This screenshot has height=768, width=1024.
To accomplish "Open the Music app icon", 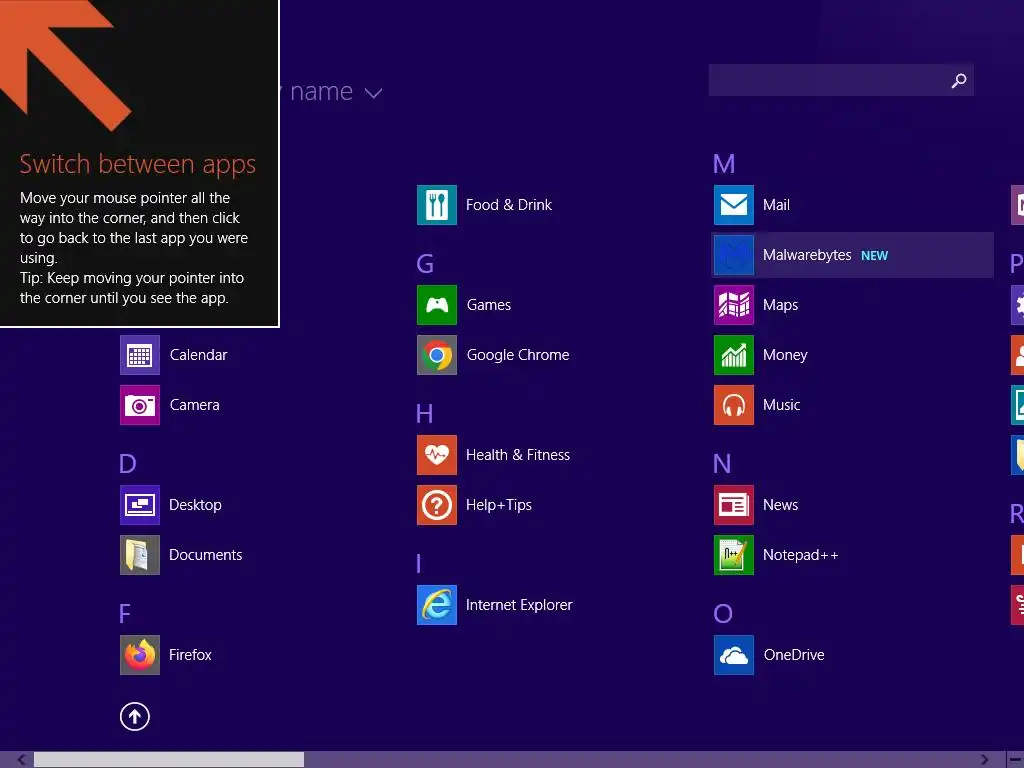I will click(x=734, y=405).
